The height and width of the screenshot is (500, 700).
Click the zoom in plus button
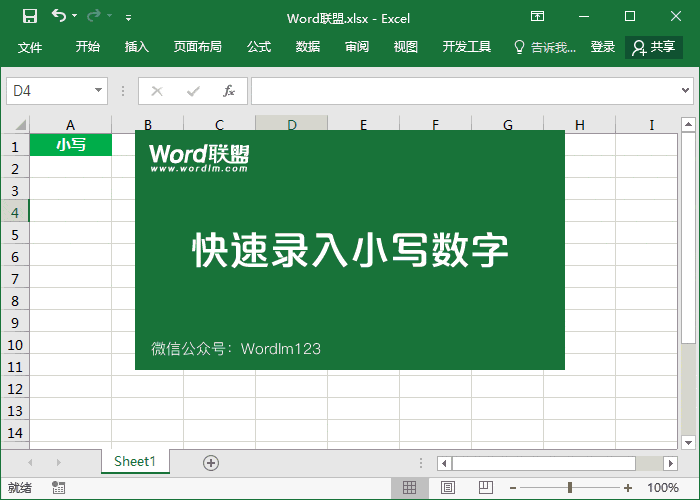[x=628, y=488]
